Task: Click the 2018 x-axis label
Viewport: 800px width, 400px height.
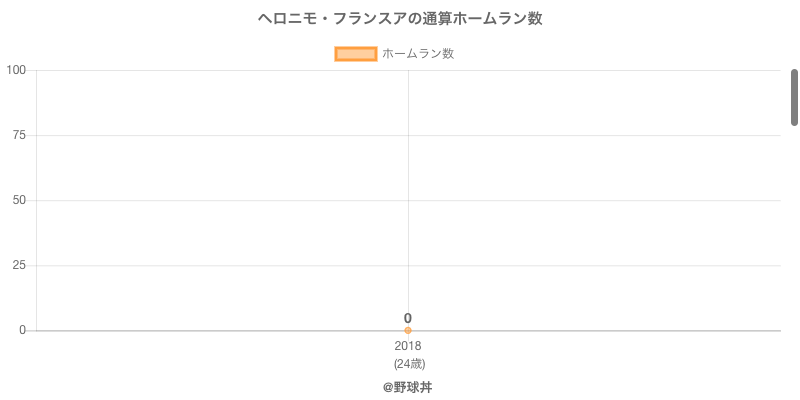Action: tap(408, 346)
